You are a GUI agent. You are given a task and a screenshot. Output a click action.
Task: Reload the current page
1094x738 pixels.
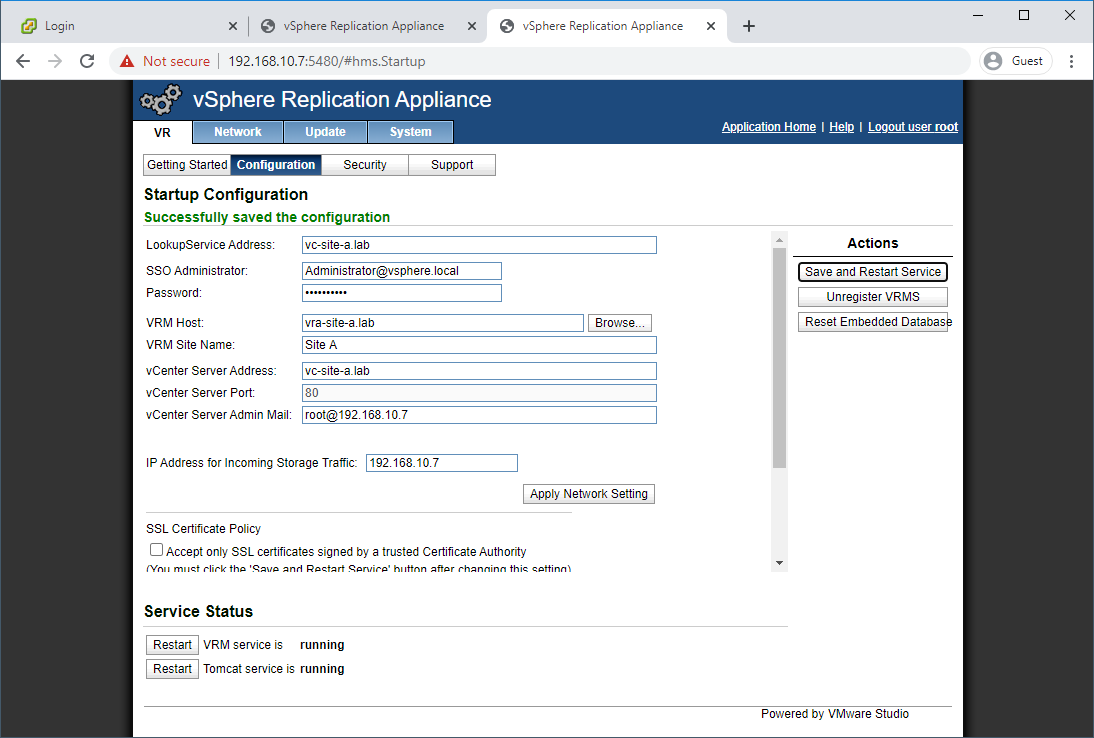tap(87, 61)
